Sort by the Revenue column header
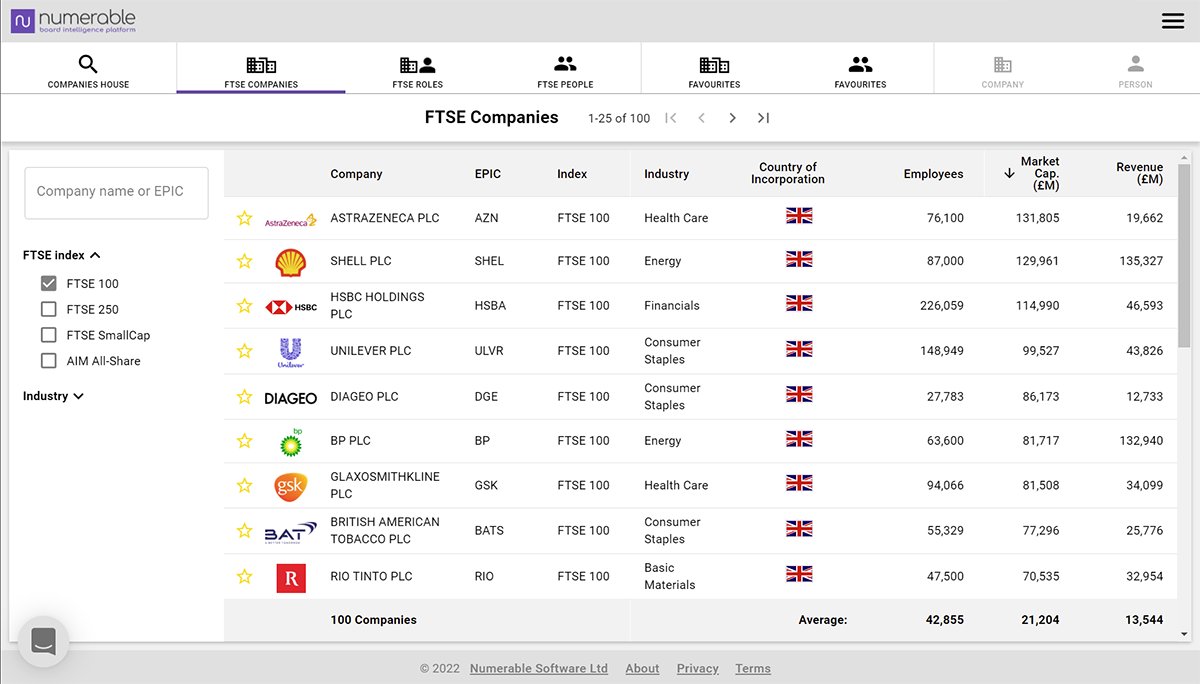 click(x=1139, y=173)
